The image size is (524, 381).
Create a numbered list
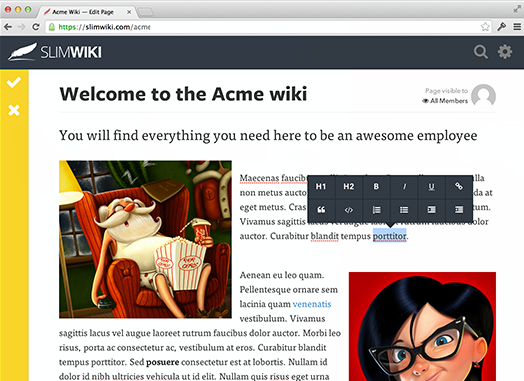pos(376,210)
